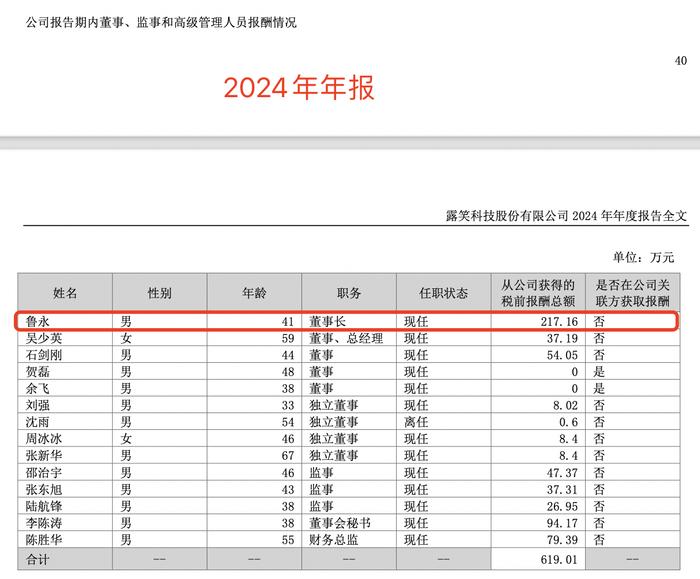Click age 41 in 鲁永 row

point(288,321)
